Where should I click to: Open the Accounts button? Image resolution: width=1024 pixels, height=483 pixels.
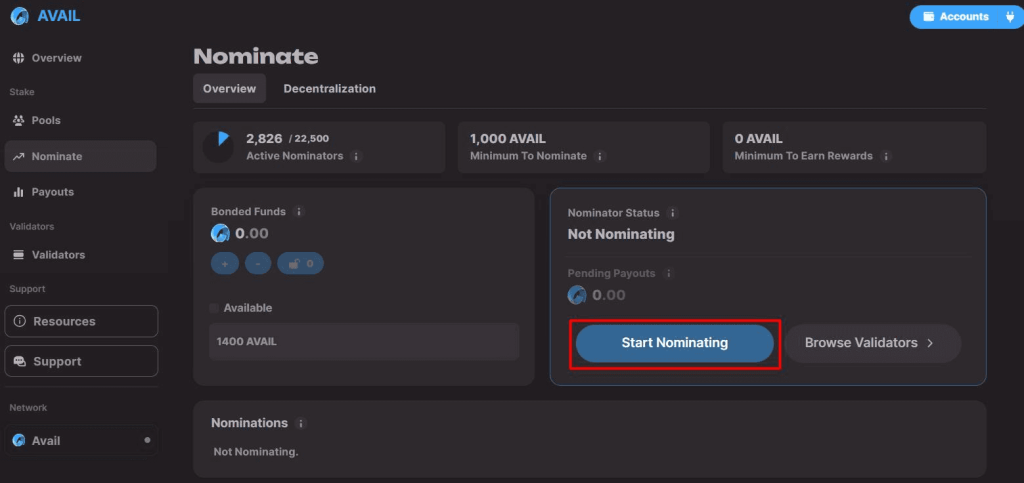tap(965, 17)
